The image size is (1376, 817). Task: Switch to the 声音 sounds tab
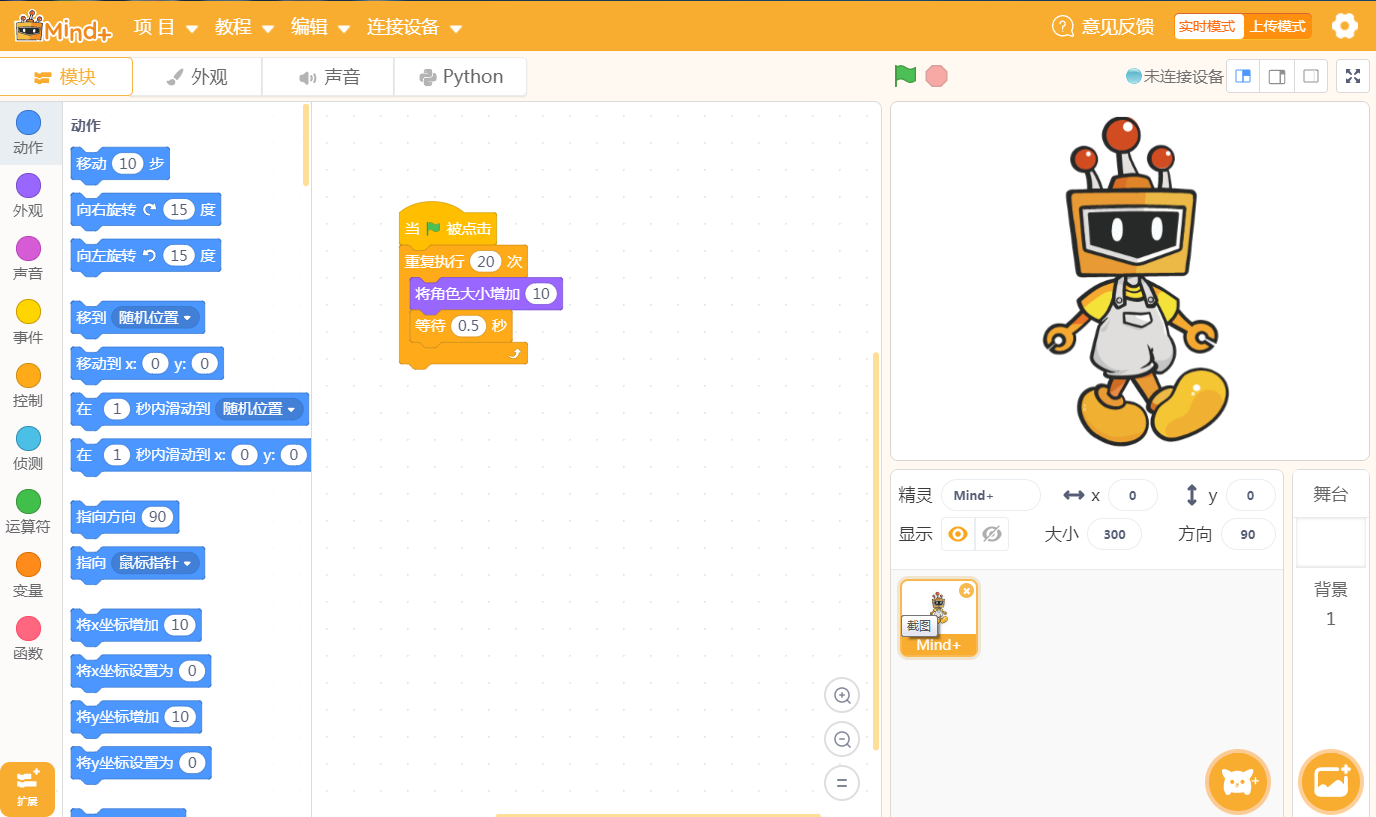coord(328,77)
